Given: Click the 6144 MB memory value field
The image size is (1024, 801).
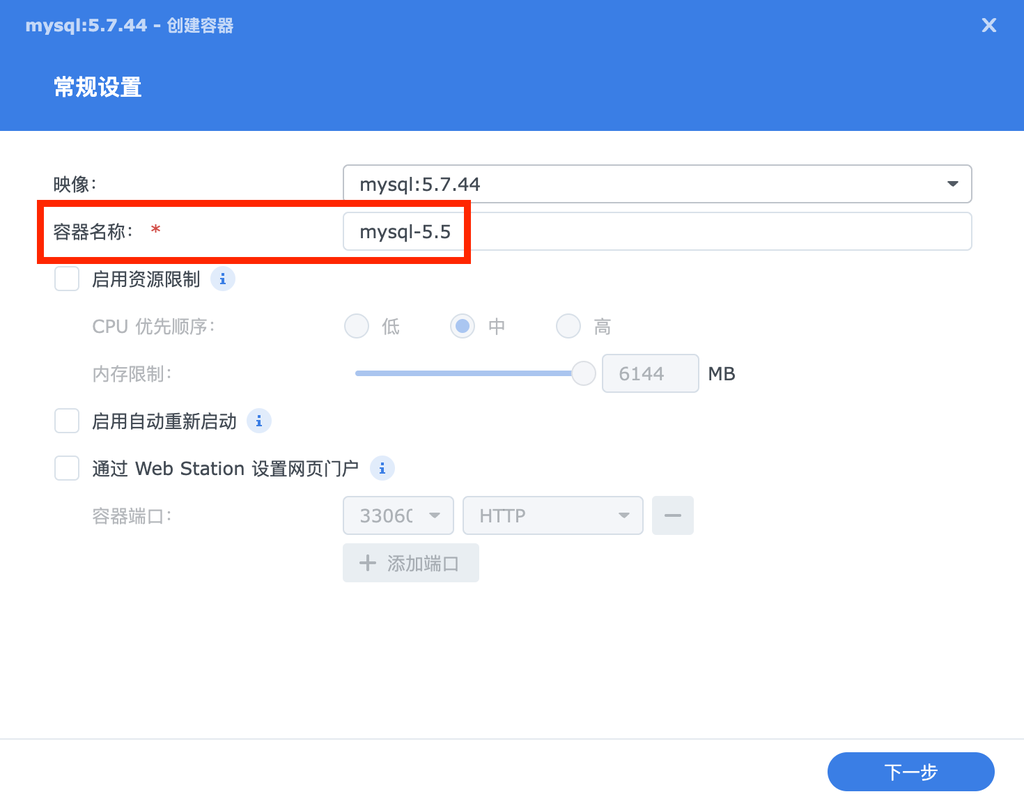Looking at the screenshot, I should (x=650, y=373).
